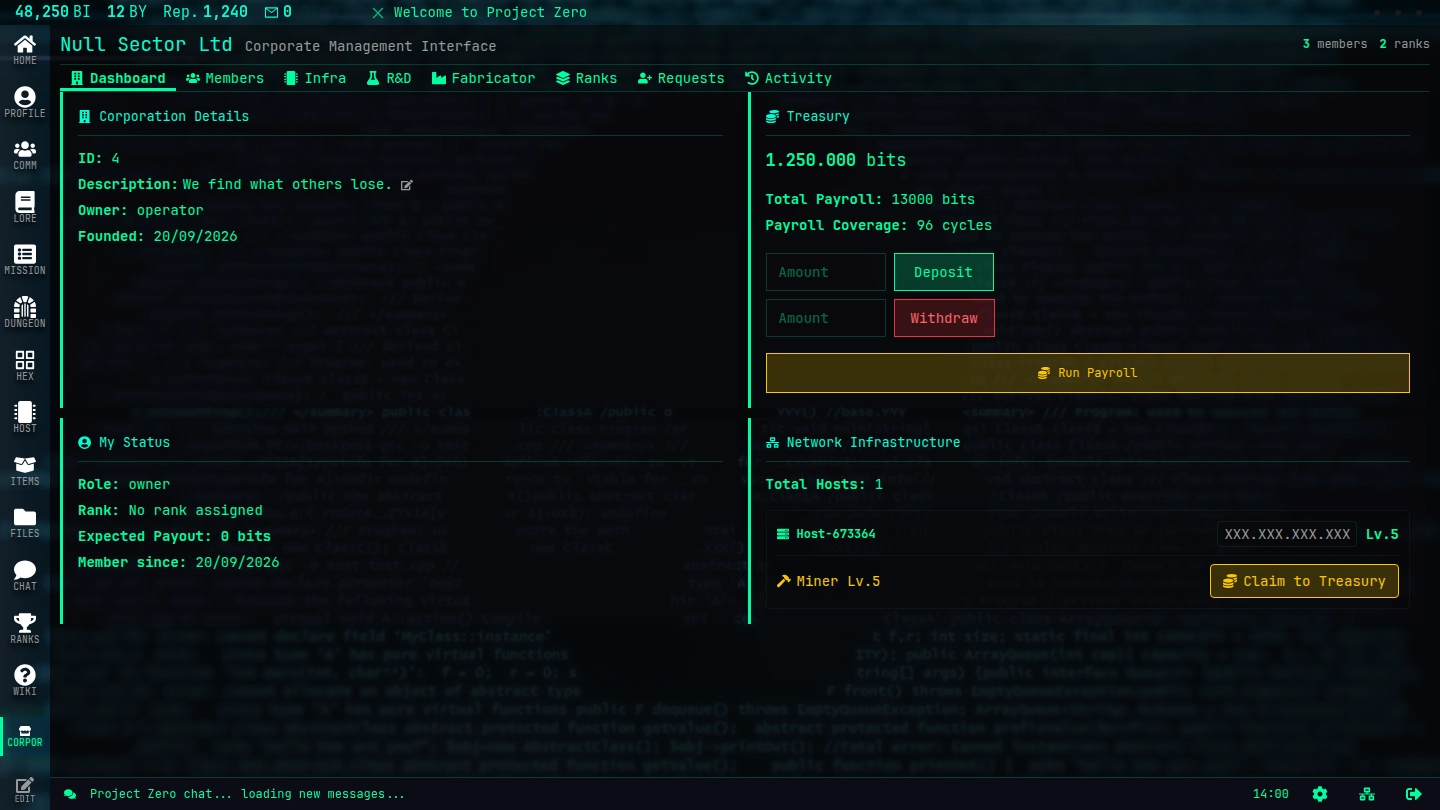Open the Chat bubble icon
1440x810 pixels.
[25, 575]
